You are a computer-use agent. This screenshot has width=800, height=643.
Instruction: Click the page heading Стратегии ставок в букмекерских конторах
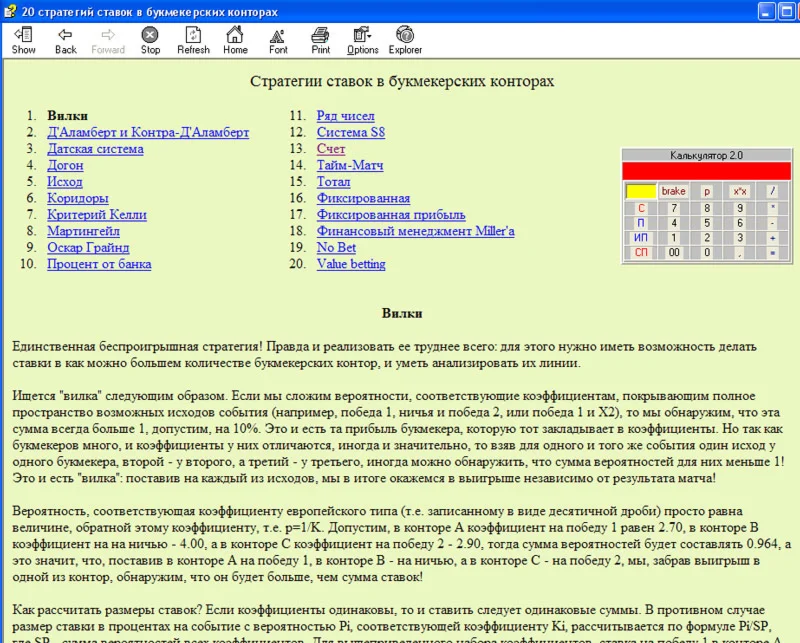[x=402, y=82]
